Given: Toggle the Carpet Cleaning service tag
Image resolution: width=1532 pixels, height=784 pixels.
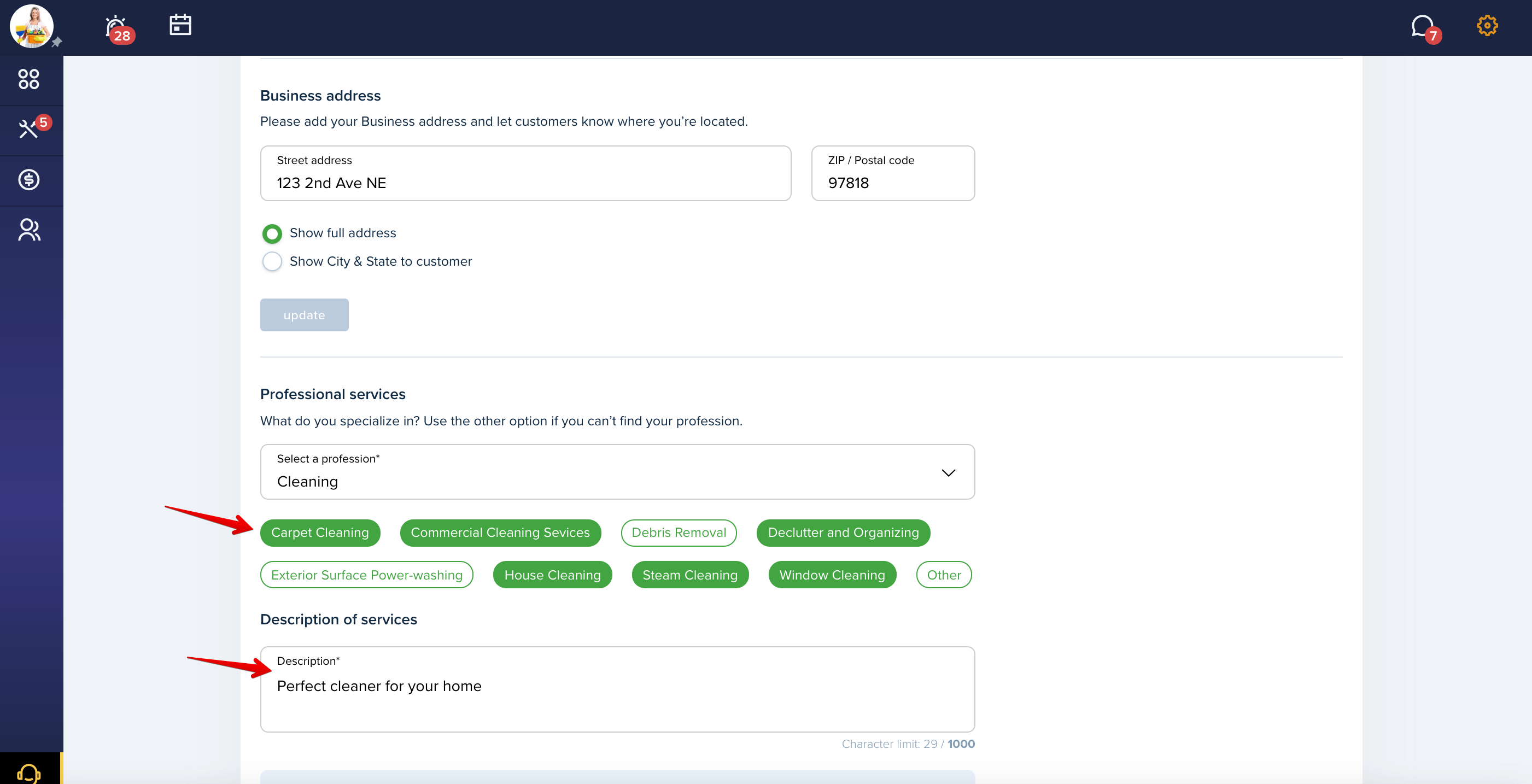Looking at the screenshot, I should pyautogui.click(x=320, y=533).
